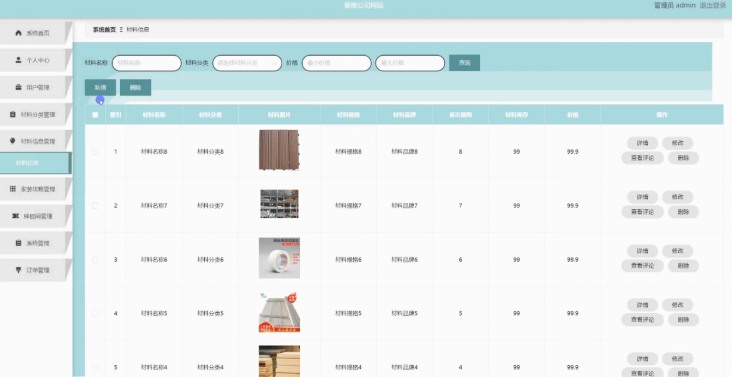Click the bulb icon beside 材料信息管理

(x=13, y=141)
